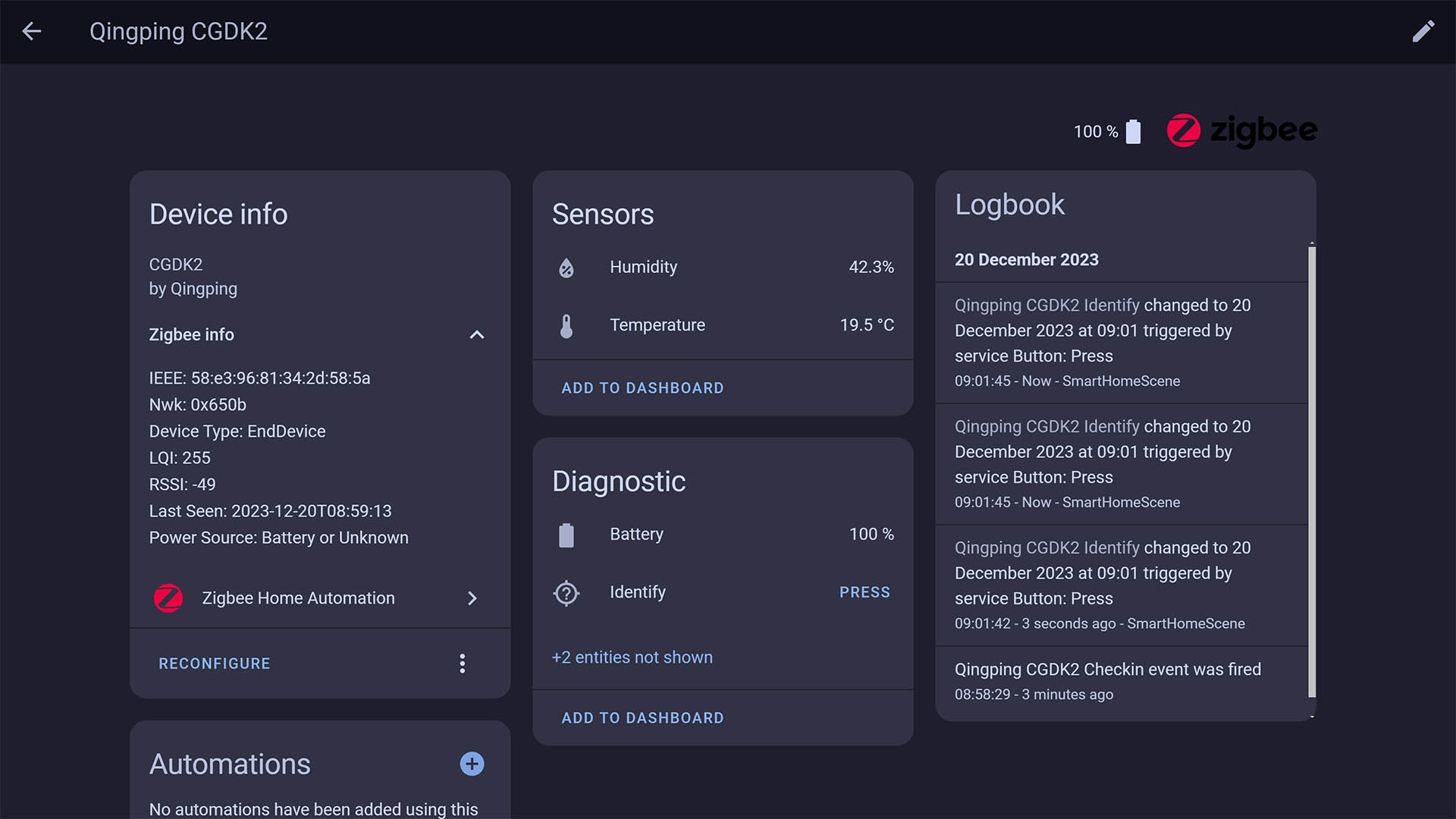Click the battery icon in header
The width and height of the screenshot is (1456, 819).
(x=1133, y=131)
